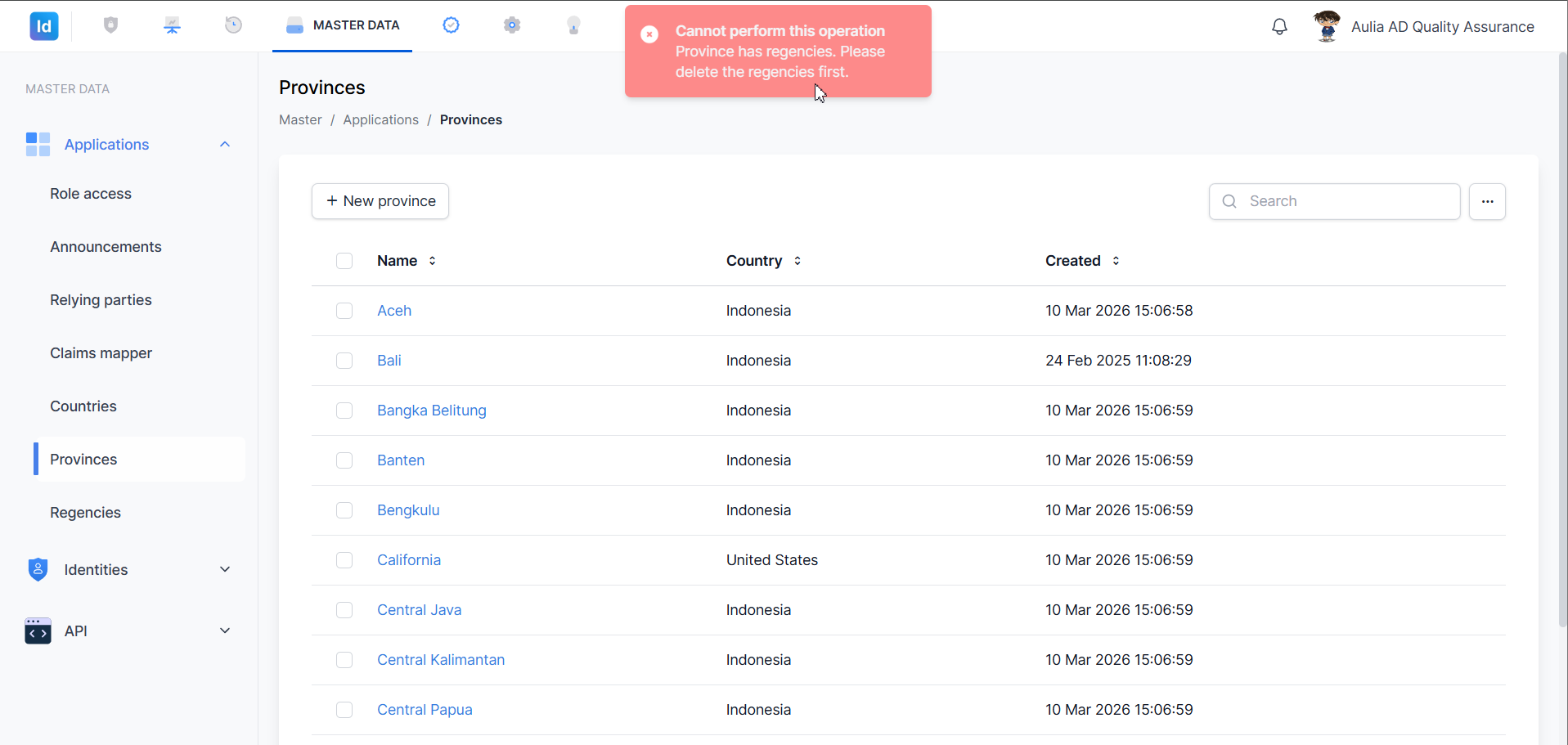Screen dimensions: 1568x745
Task: Sort by Country column arrows
Action: click(797, 261)
